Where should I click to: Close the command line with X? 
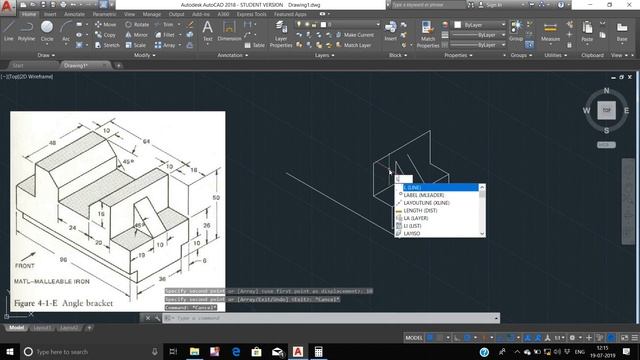tap(148, 318)
